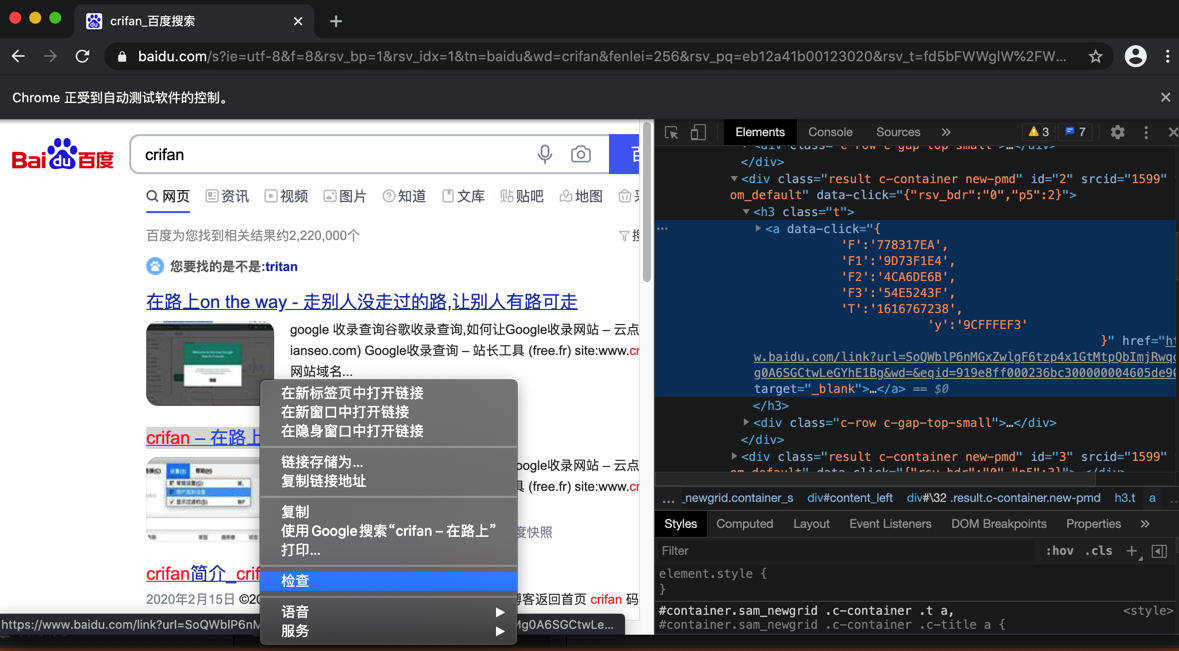Select the Elements tab
Screen dimensions: 1179x651
click(759, 132)
